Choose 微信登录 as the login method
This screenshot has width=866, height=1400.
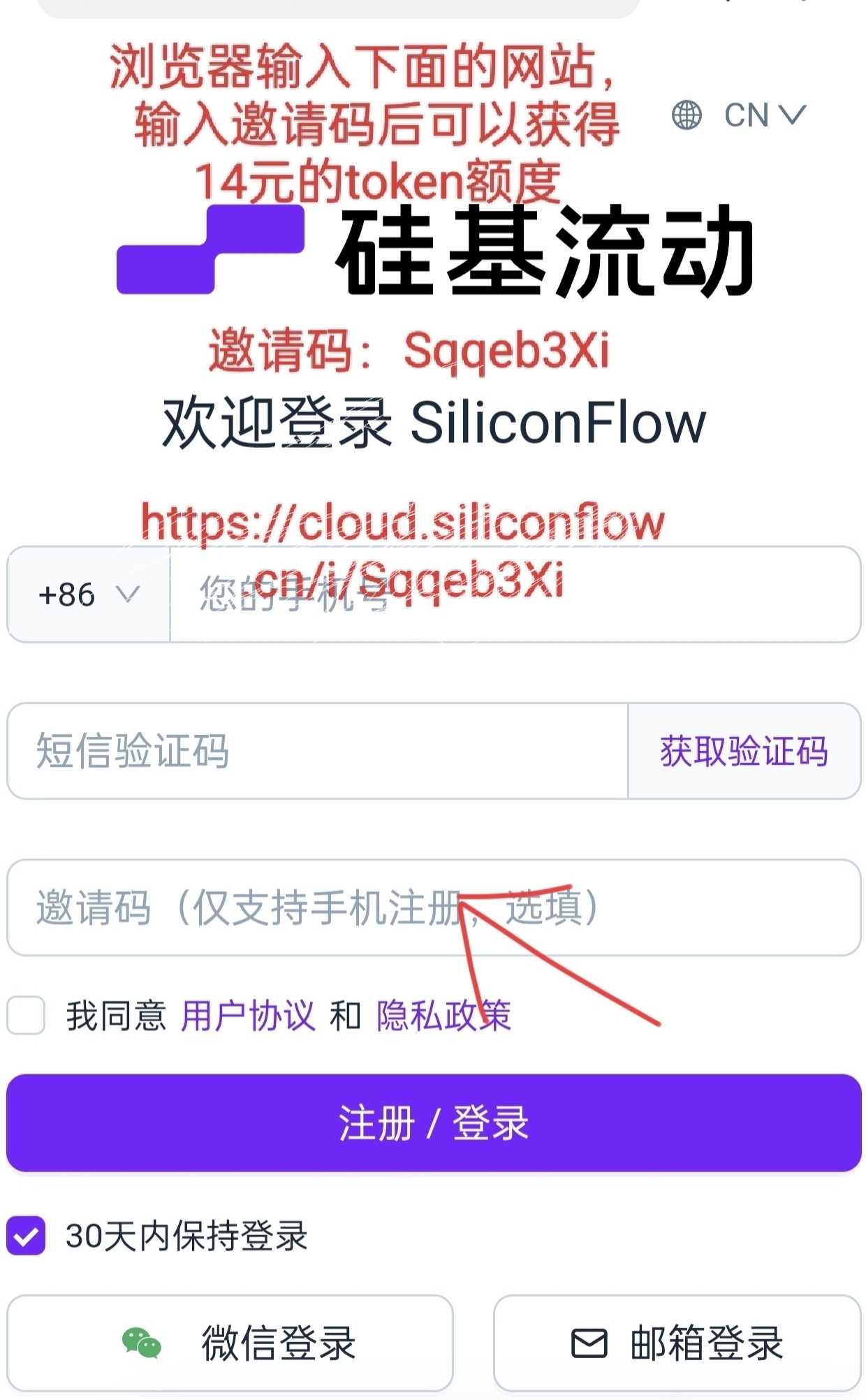230,1343
